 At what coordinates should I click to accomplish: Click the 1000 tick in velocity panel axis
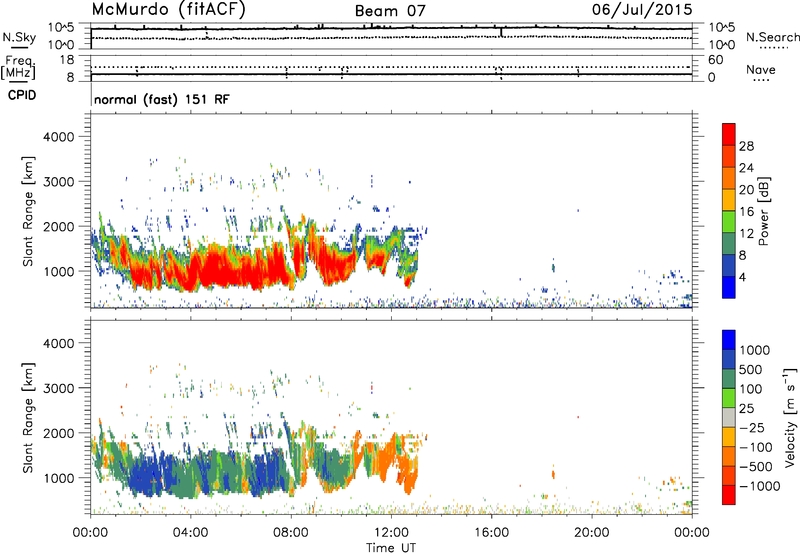58,478
